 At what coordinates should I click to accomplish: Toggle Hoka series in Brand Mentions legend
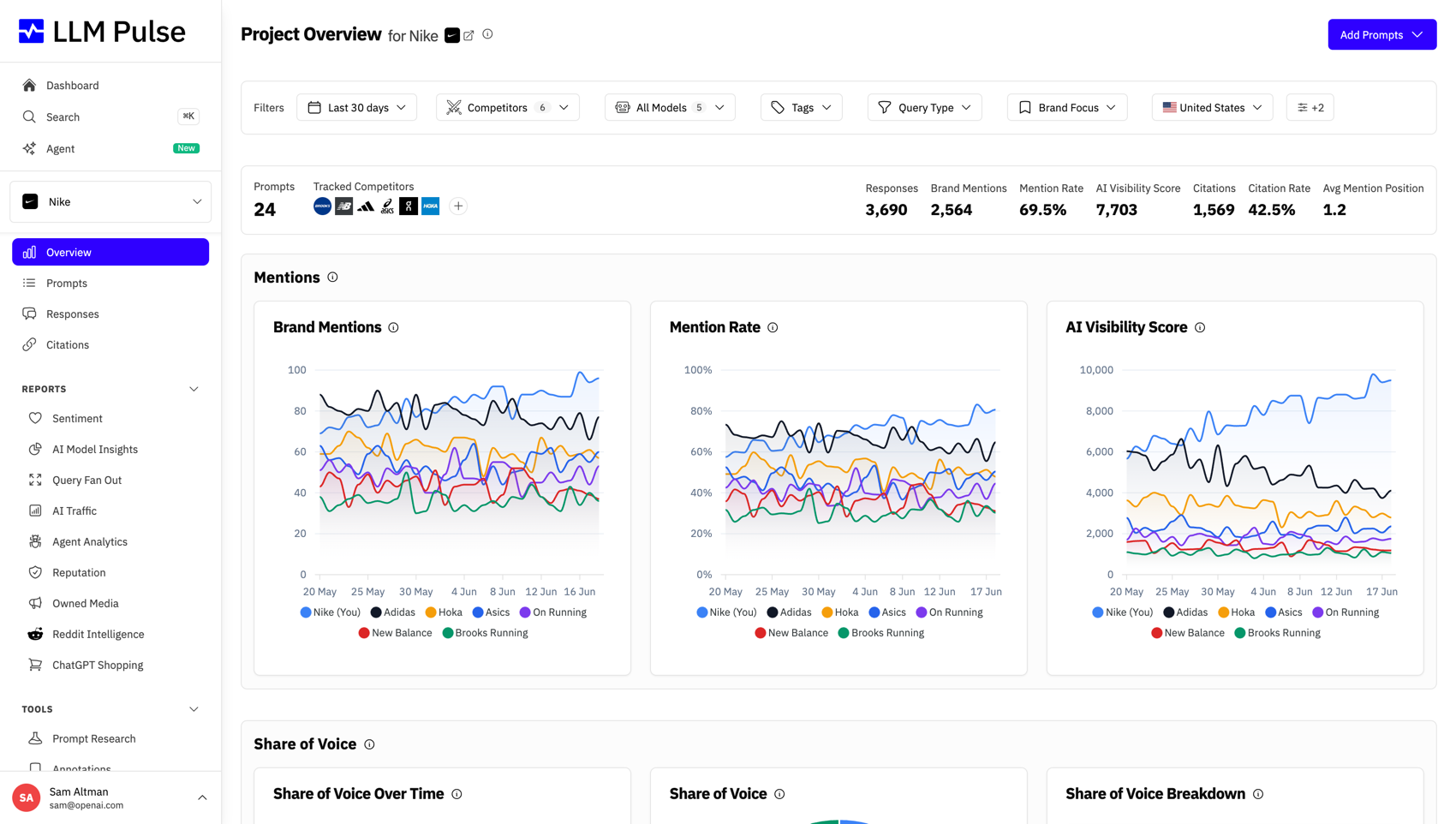pos(444,612)
